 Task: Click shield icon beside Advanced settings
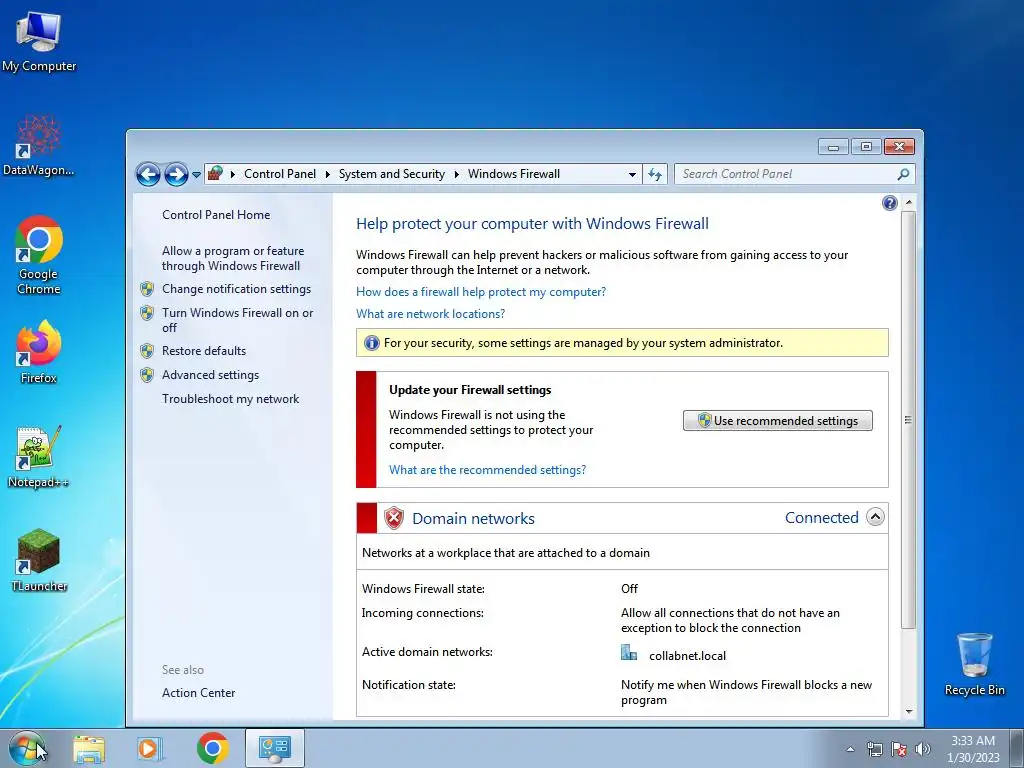click(x=148, y=375)
